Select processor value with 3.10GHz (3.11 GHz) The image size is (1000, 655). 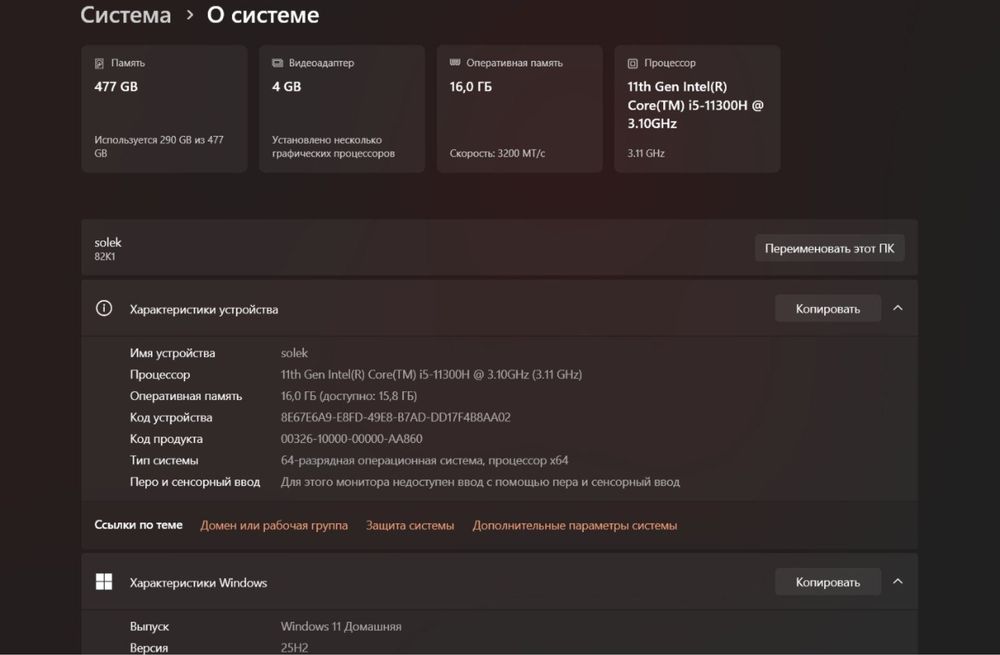(431, 374)
